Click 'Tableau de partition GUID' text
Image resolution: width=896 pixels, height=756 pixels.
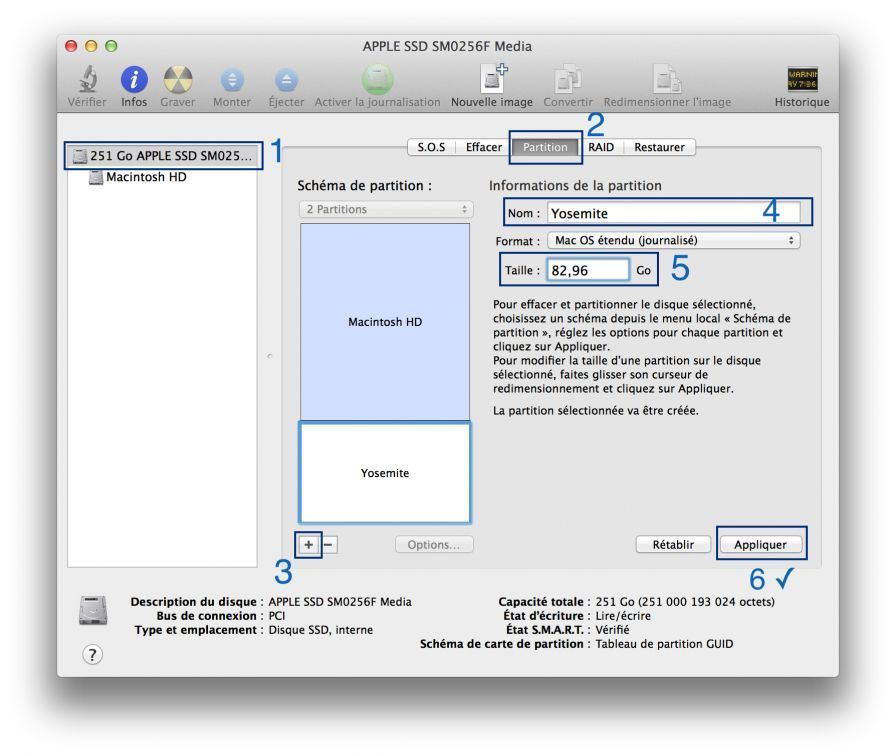pyautogui.click(x=664, y=644)
